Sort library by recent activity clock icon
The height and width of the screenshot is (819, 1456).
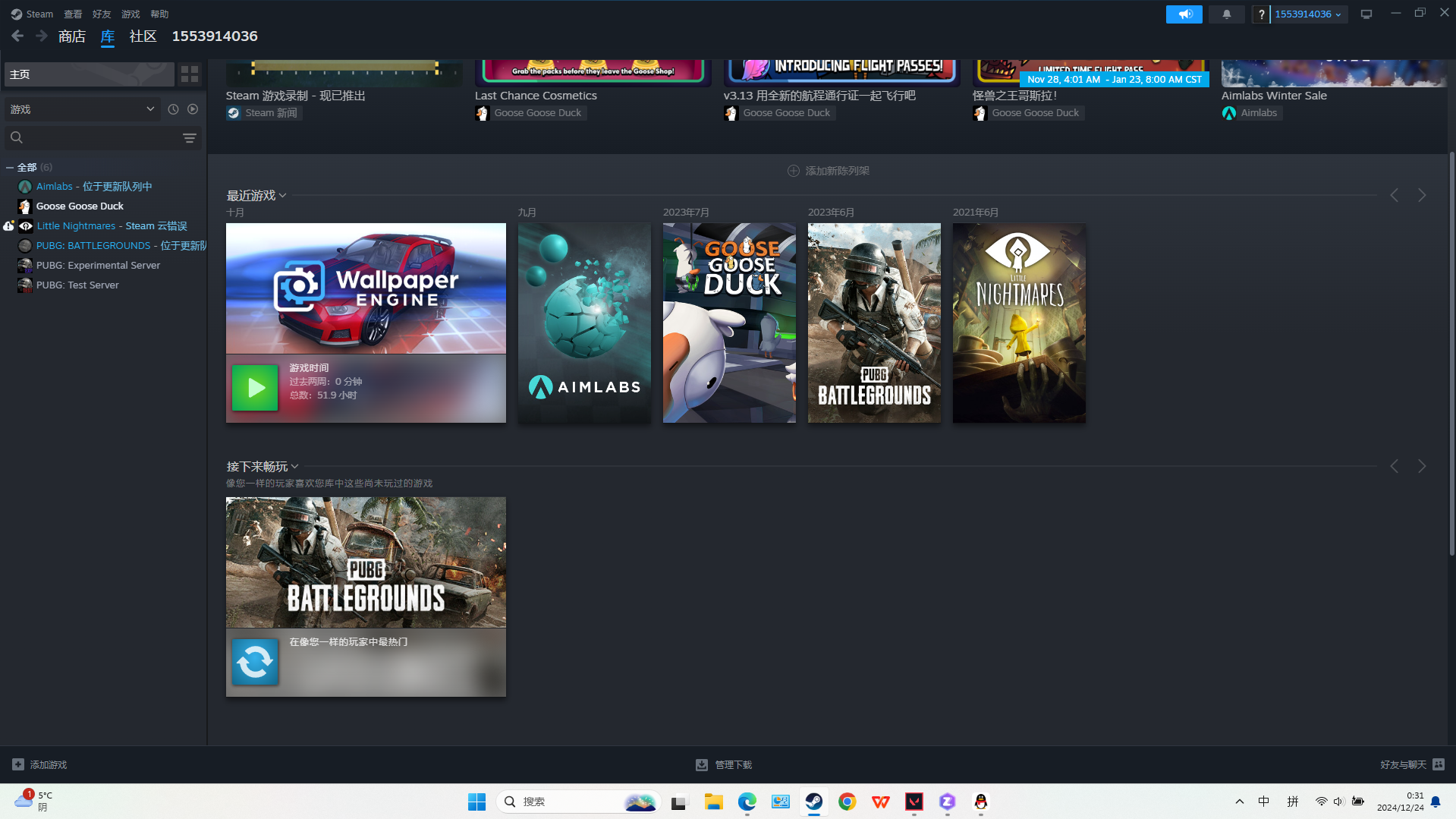click(x=173, y=109)
